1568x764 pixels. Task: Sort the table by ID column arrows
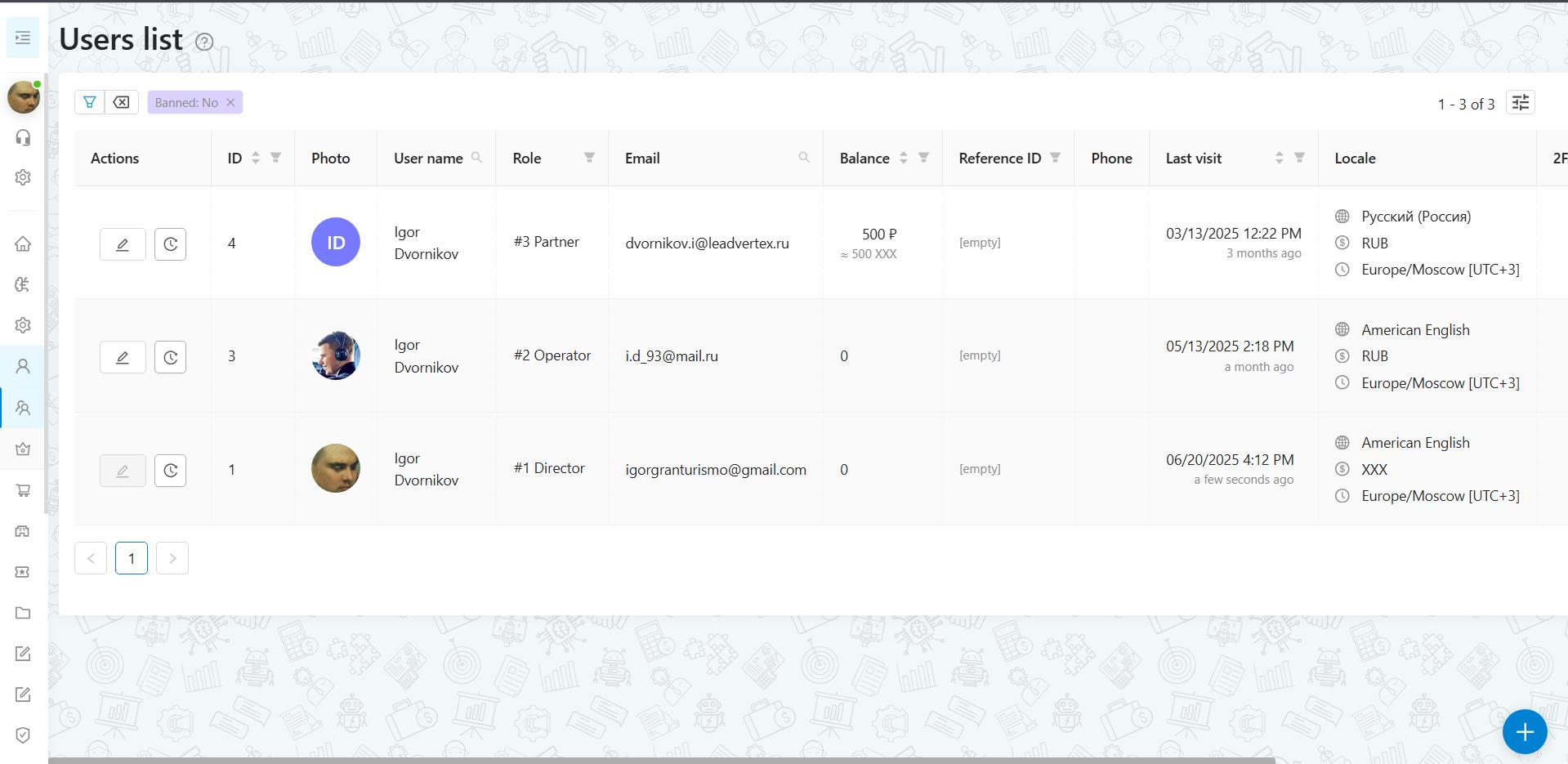[x=255, y=158]
